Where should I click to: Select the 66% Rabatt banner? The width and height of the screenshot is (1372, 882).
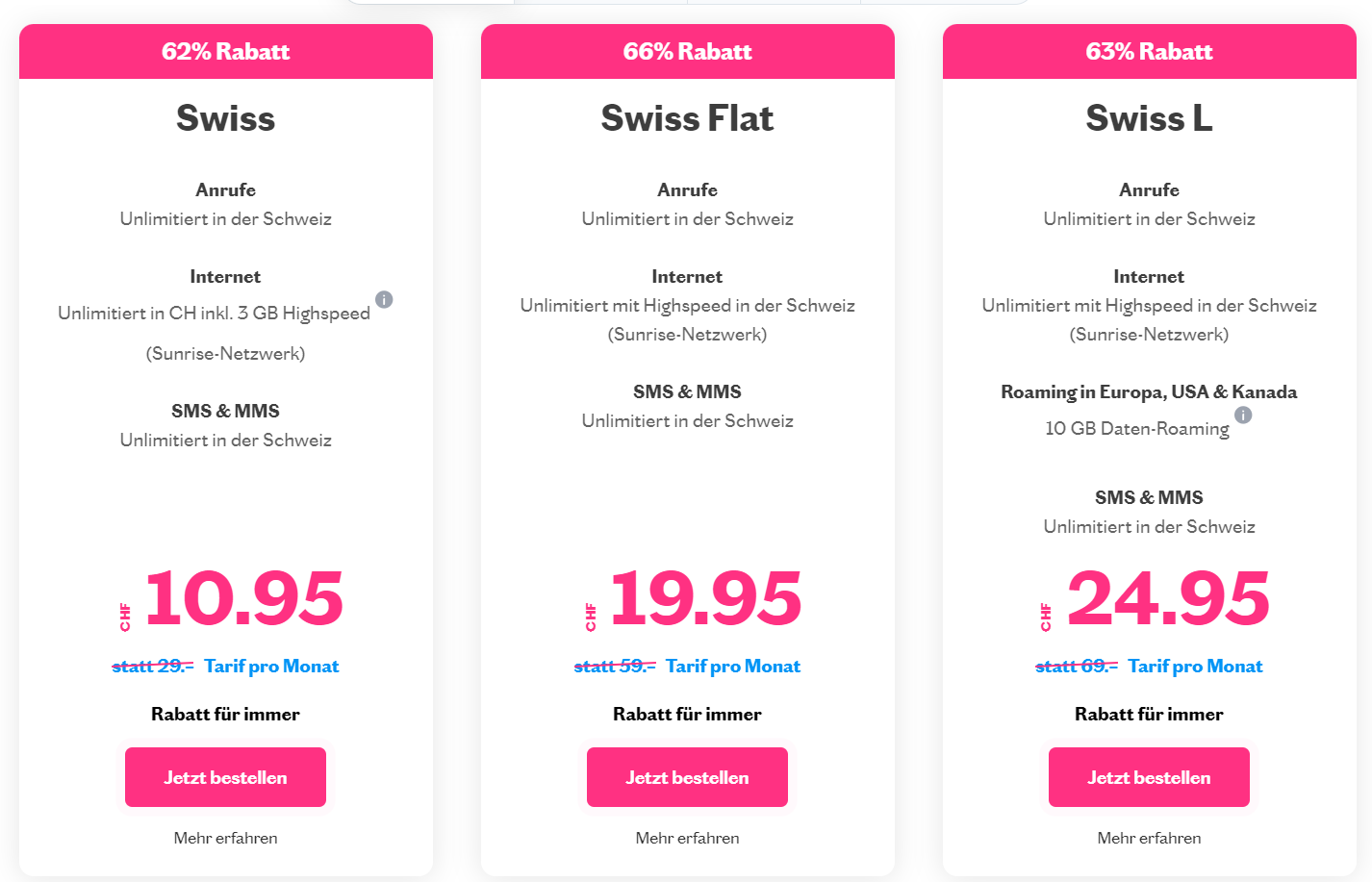[687, 52]
